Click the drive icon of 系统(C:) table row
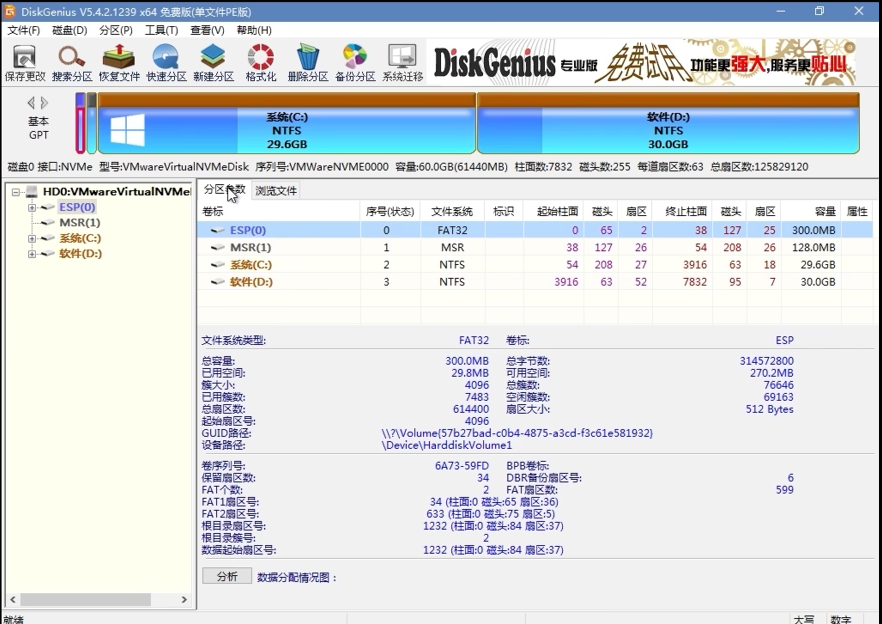This screenshot has height=624, width=882. pyautogui.click(x=217, y=265)
